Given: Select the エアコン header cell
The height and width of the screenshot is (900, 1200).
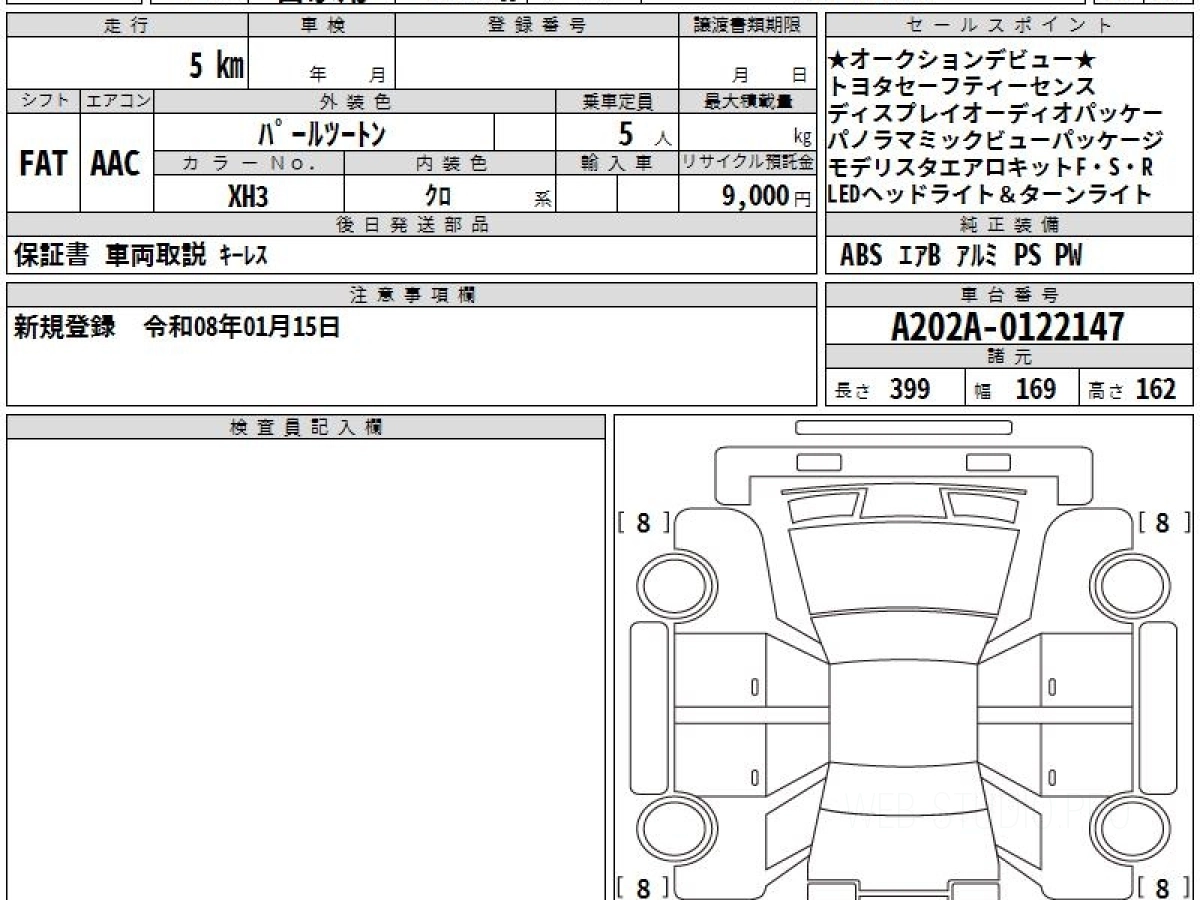Looking at the screenshot, I should point(117,101).
